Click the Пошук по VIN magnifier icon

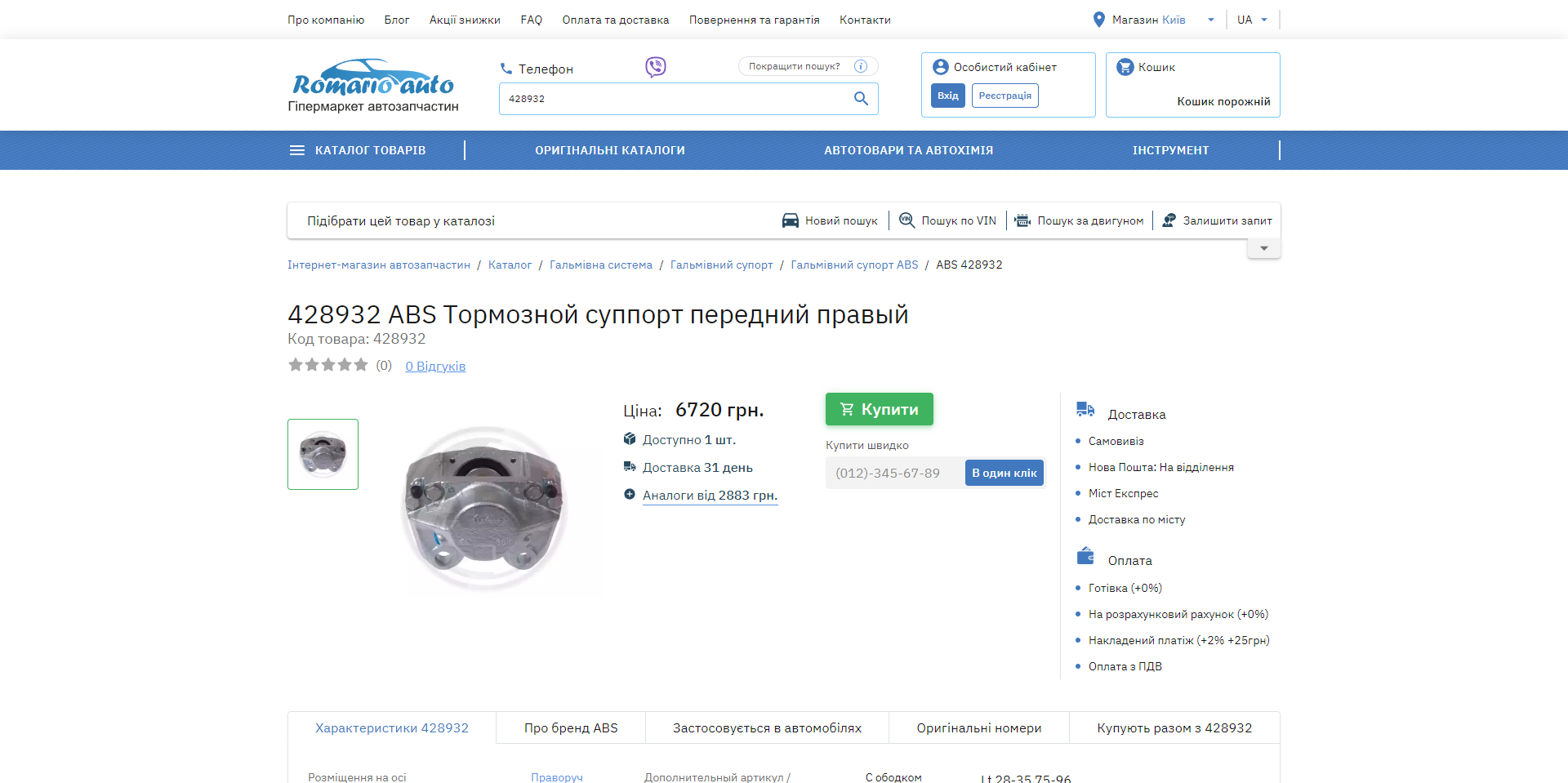pos(906,220)
